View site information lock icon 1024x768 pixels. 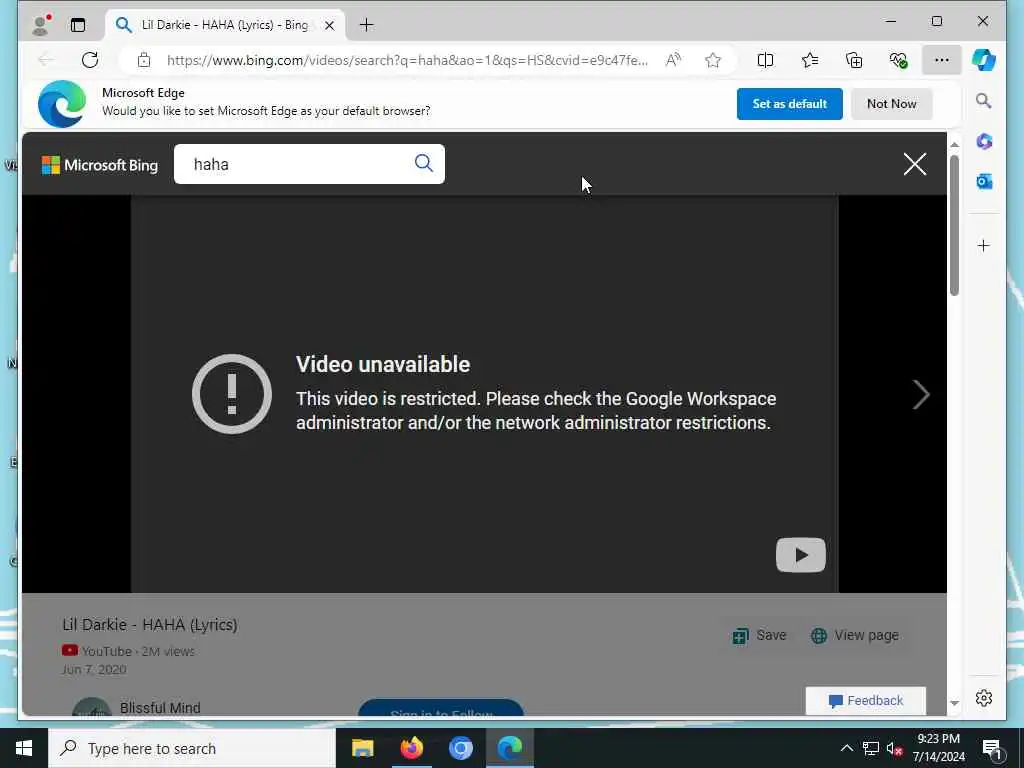click(144, 60)
